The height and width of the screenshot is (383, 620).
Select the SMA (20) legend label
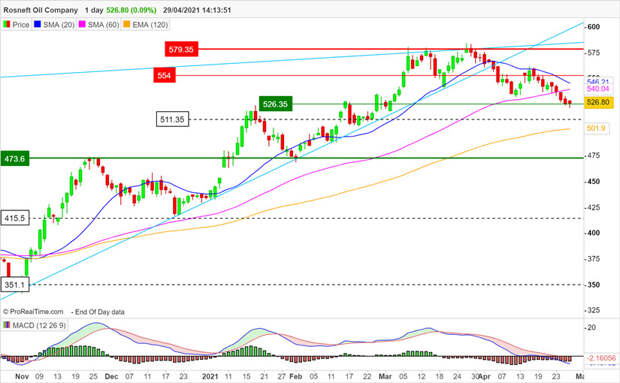point(59,25)
